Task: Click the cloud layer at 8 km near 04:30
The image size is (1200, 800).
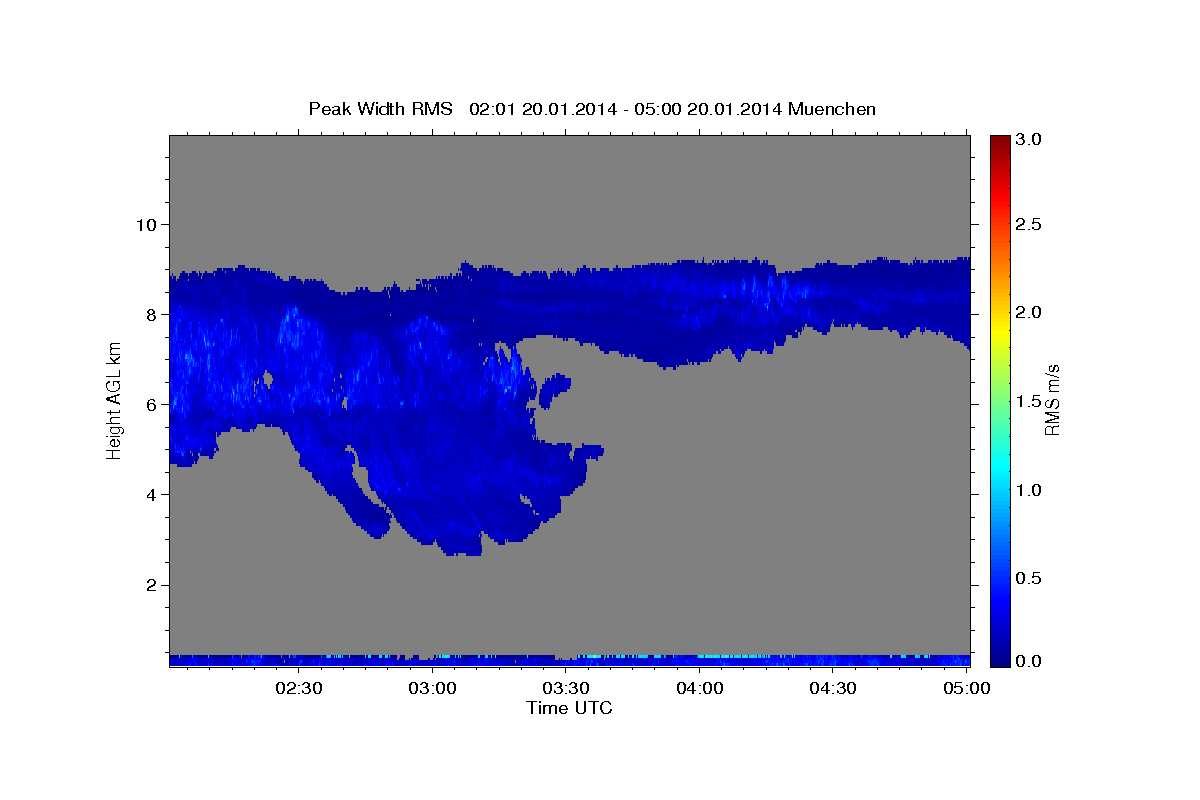Action: pyautogui.click(x=833, y=295)
